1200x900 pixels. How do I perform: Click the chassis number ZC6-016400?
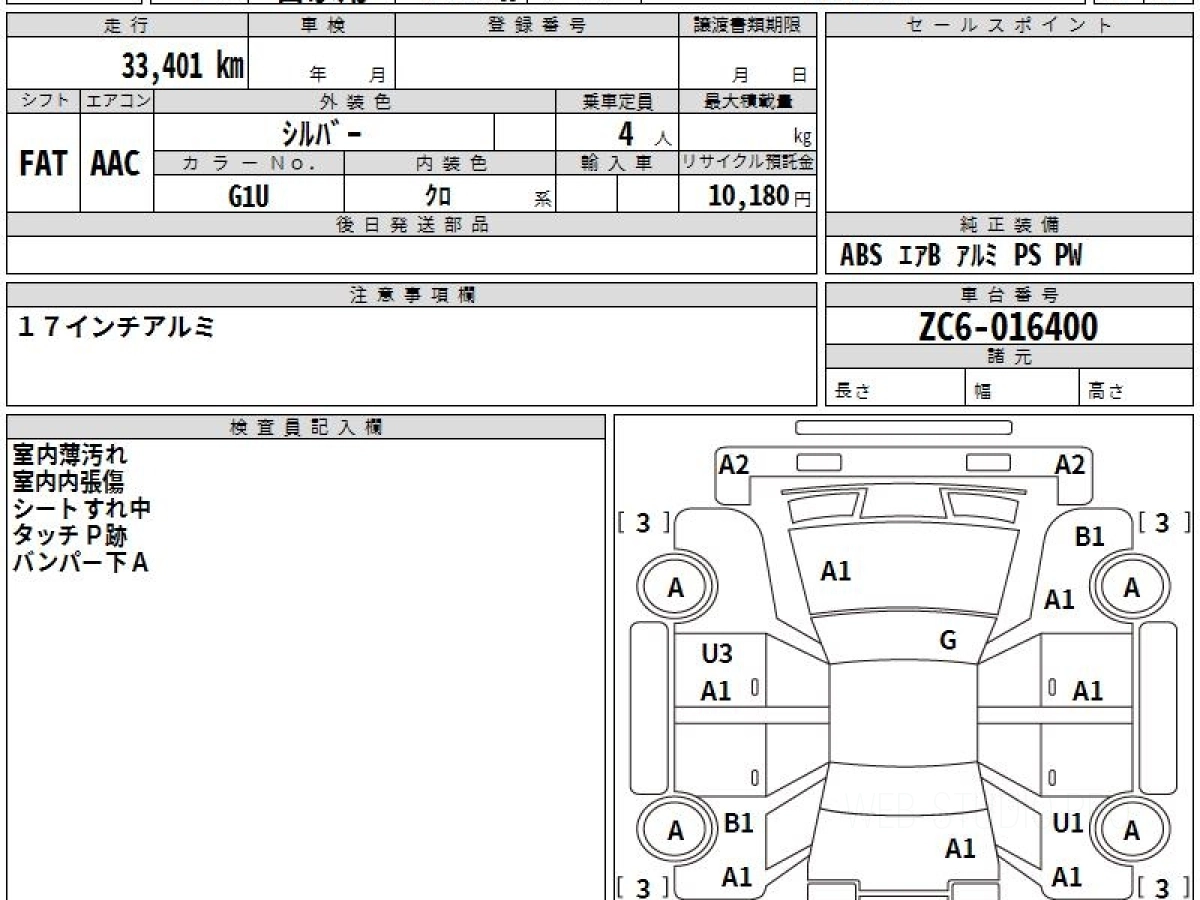(1008, 326)
